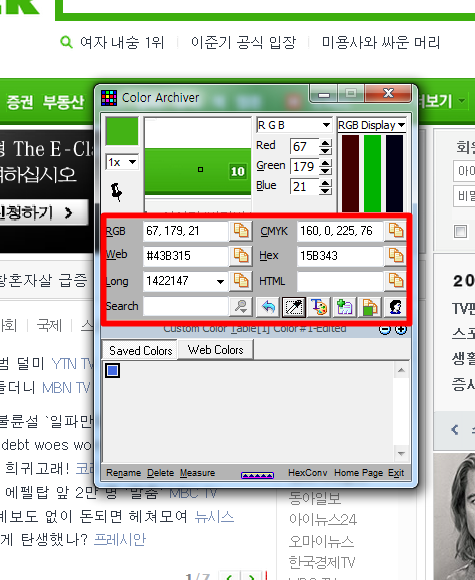
Task: Click Exit in the bottom bar
Action: tap(396, 473)
